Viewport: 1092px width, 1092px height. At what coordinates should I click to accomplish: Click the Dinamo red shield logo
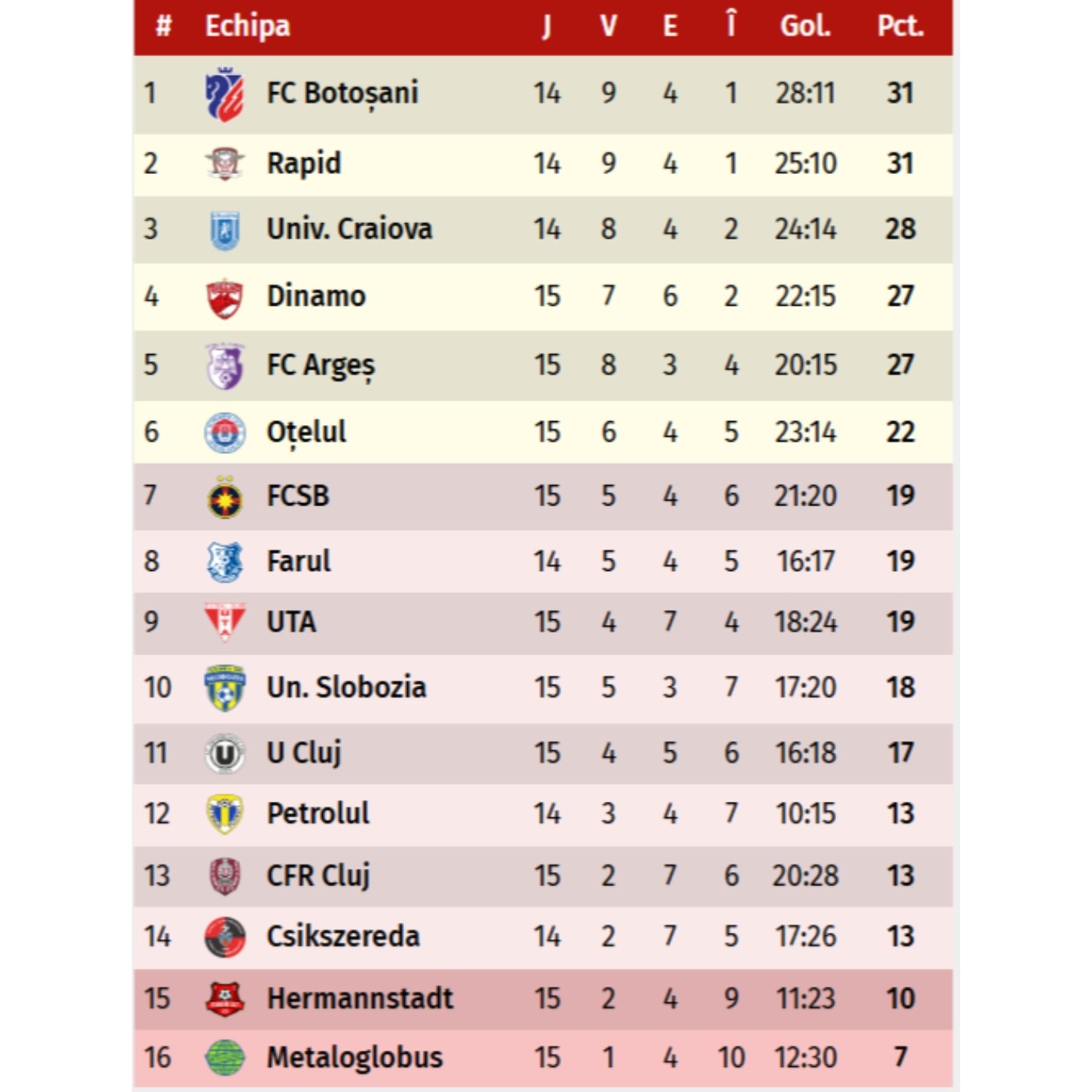pos(225,298)
